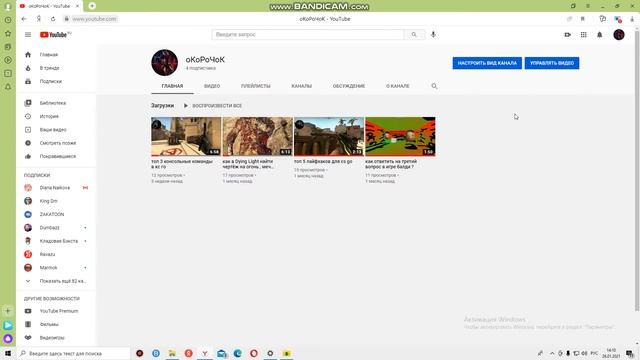Image resolution: width=640 pixels, height=360 pixels.
Task: Open subscription channel Marmok
Action: tap(56, 268)
